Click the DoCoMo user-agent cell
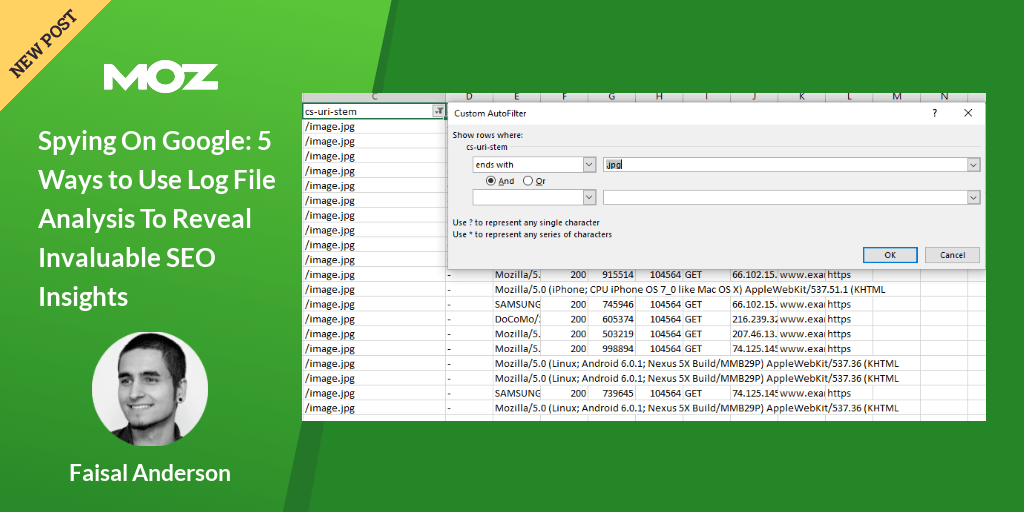 pyautogui.click(x=517, y=319)
